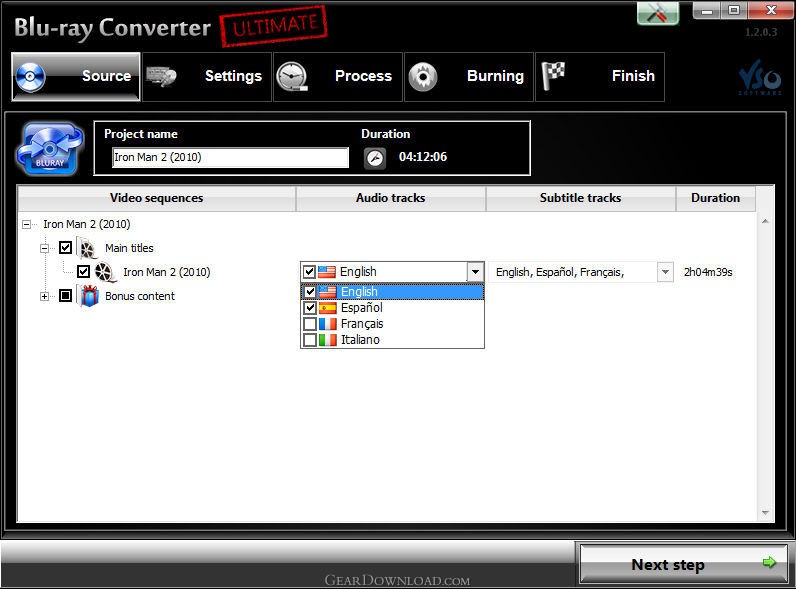Screen dimensions: 796x589
Task: Enable the Français audio track checkbox
Action: coord(310,324)
